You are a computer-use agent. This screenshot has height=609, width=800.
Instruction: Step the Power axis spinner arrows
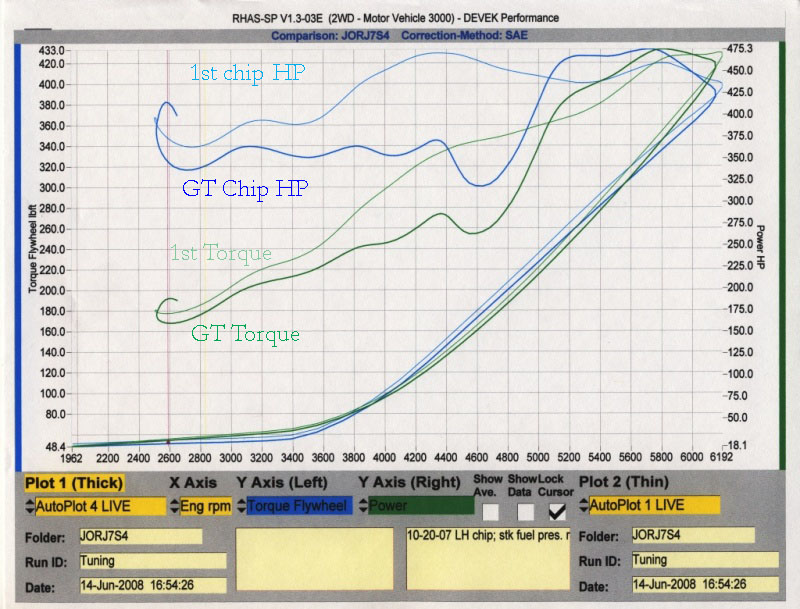pyautogui.click(x=363, y=505)
